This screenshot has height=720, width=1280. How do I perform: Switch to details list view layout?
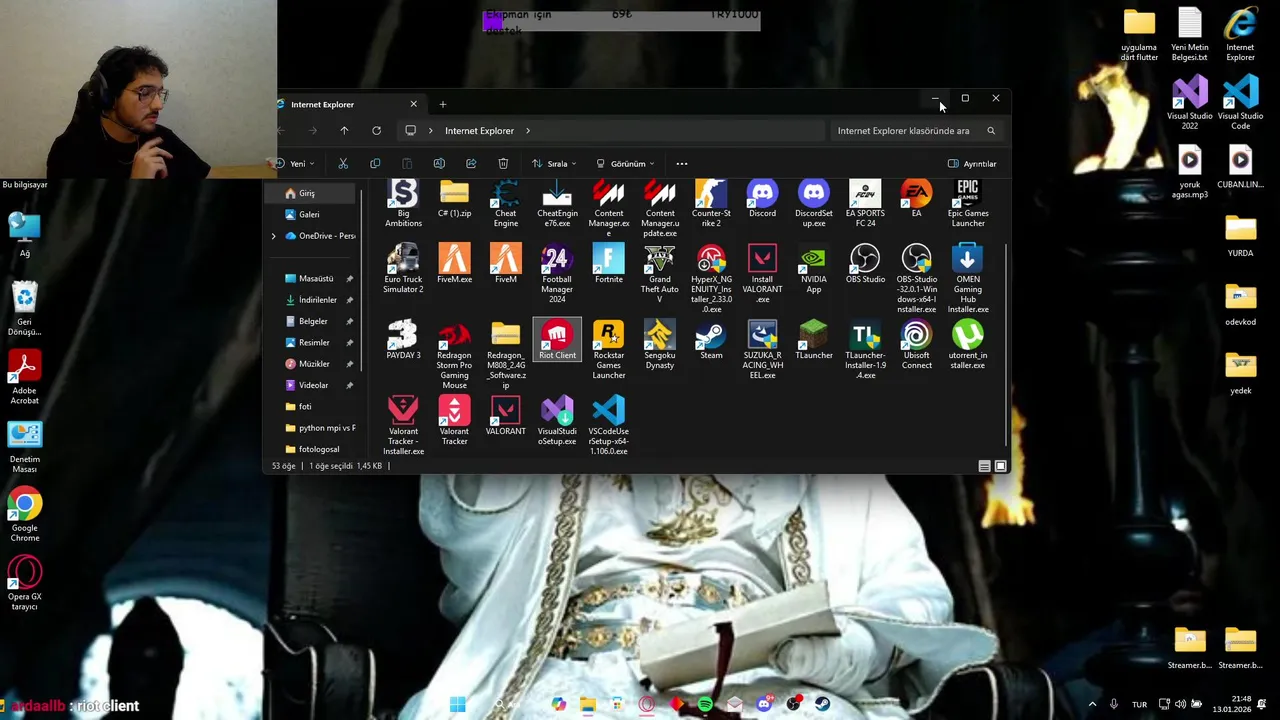pos(984,466)
